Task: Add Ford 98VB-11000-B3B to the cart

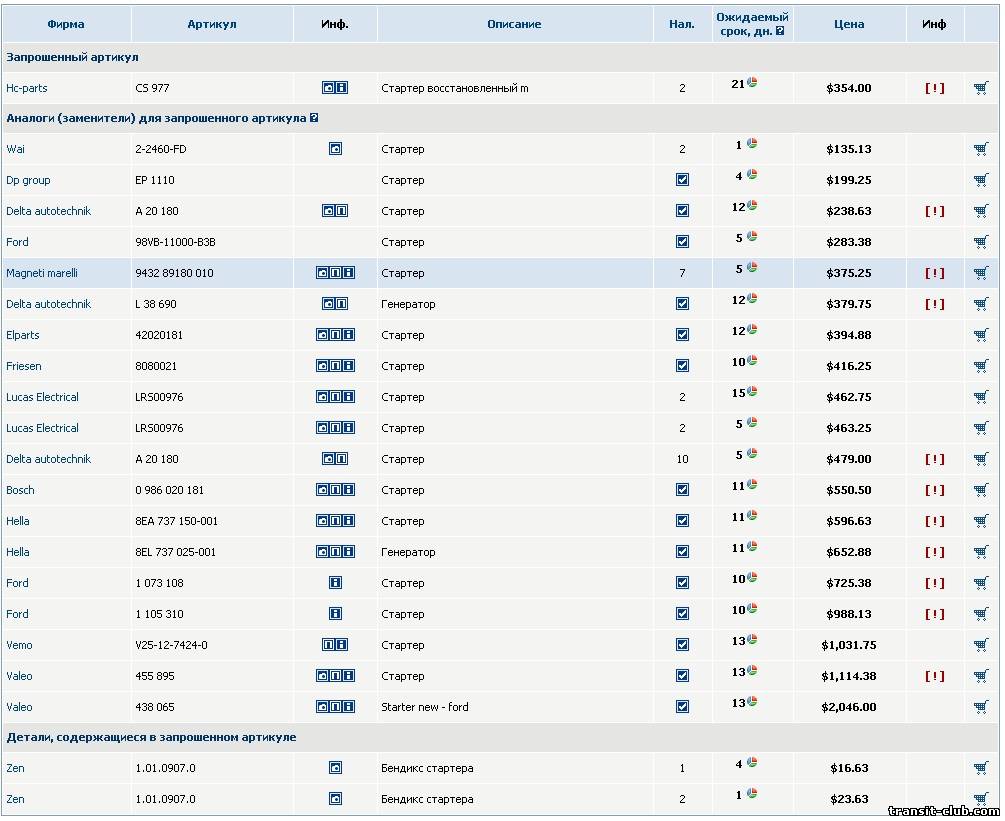Action: [x=981, y=242]
